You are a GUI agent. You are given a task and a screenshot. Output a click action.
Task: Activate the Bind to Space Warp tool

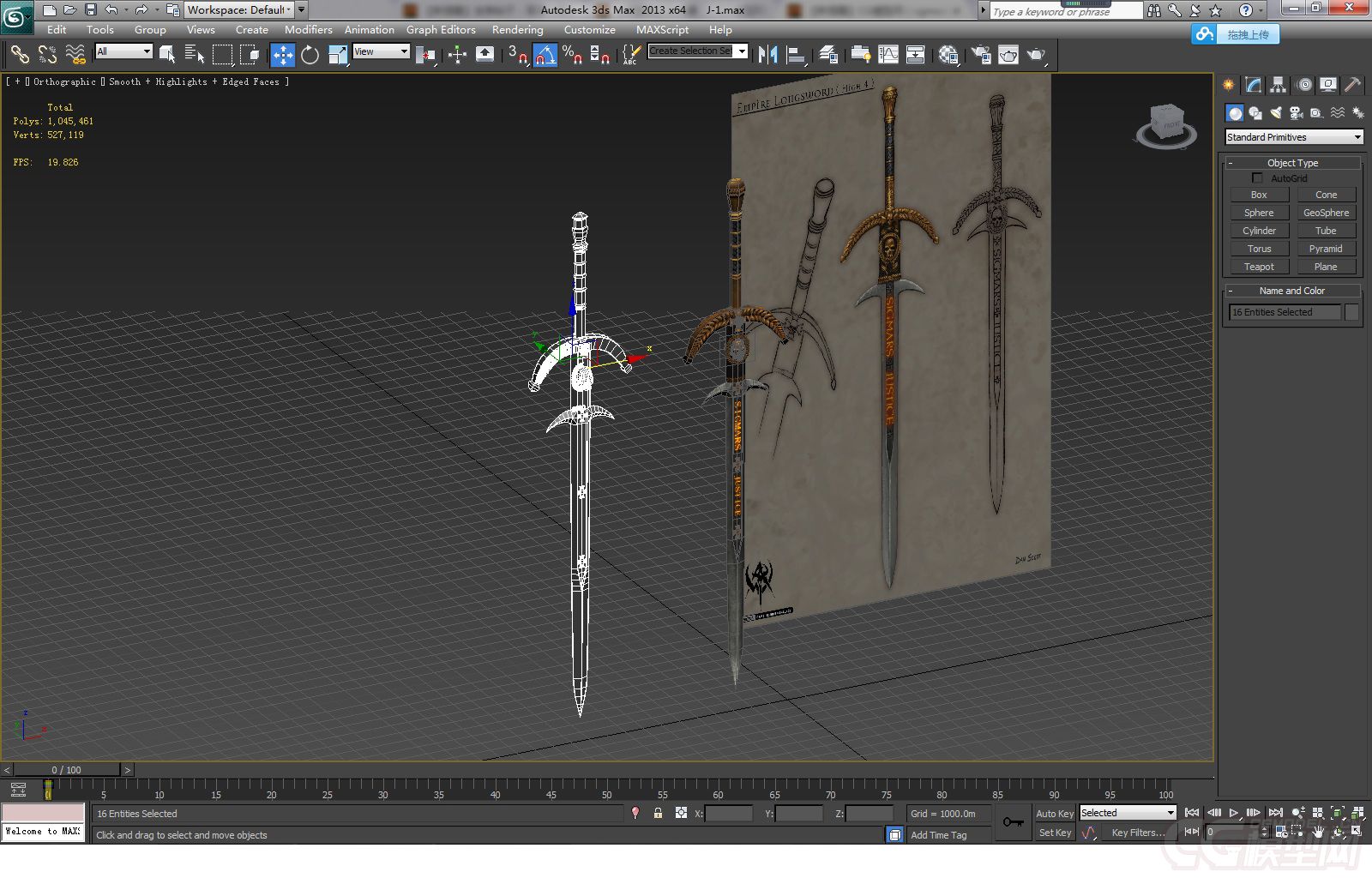click(x=75, y=55)
